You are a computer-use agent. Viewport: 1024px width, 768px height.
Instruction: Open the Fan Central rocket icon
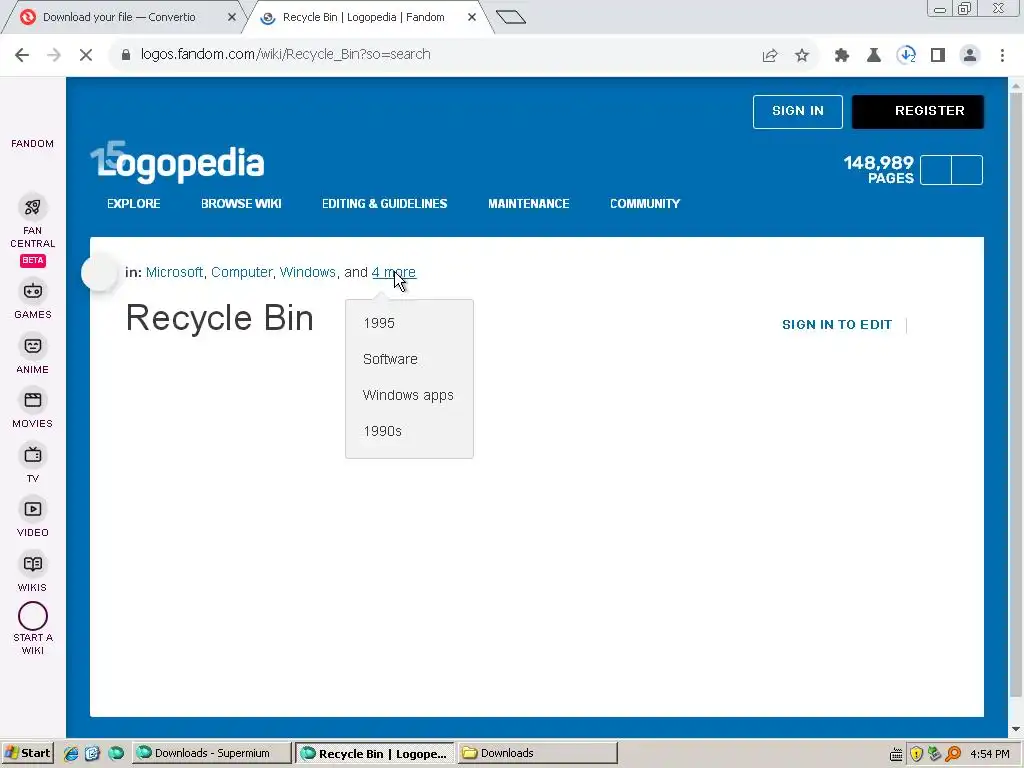33,208
